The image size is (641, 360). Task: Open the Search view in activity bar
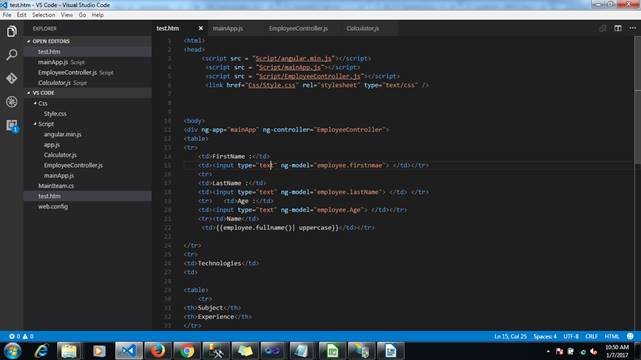point(11,55)
